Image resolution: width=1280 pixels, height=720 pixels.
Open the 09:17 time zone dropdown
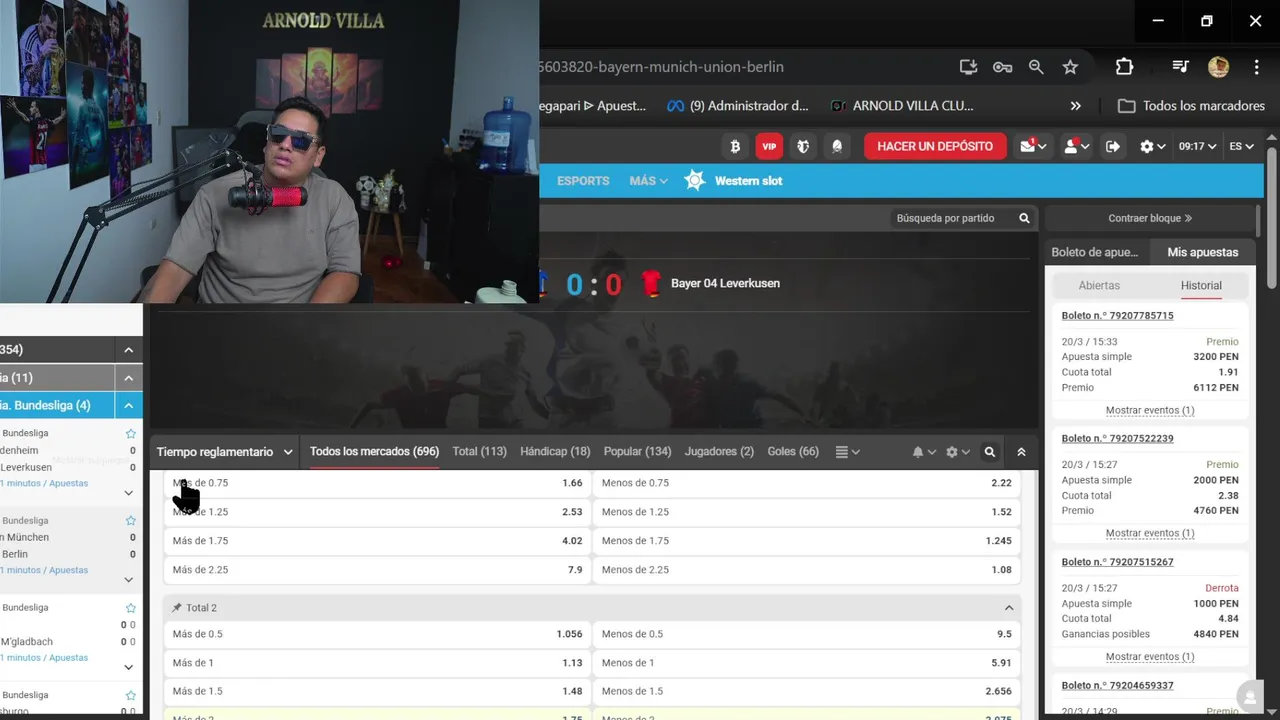pyautogui.click(x=1197, y=146)
